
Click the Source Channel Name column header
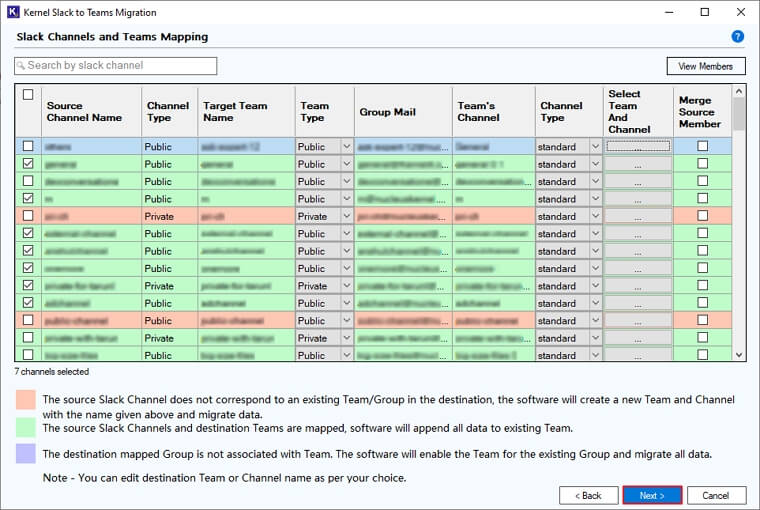pos(84,111)
